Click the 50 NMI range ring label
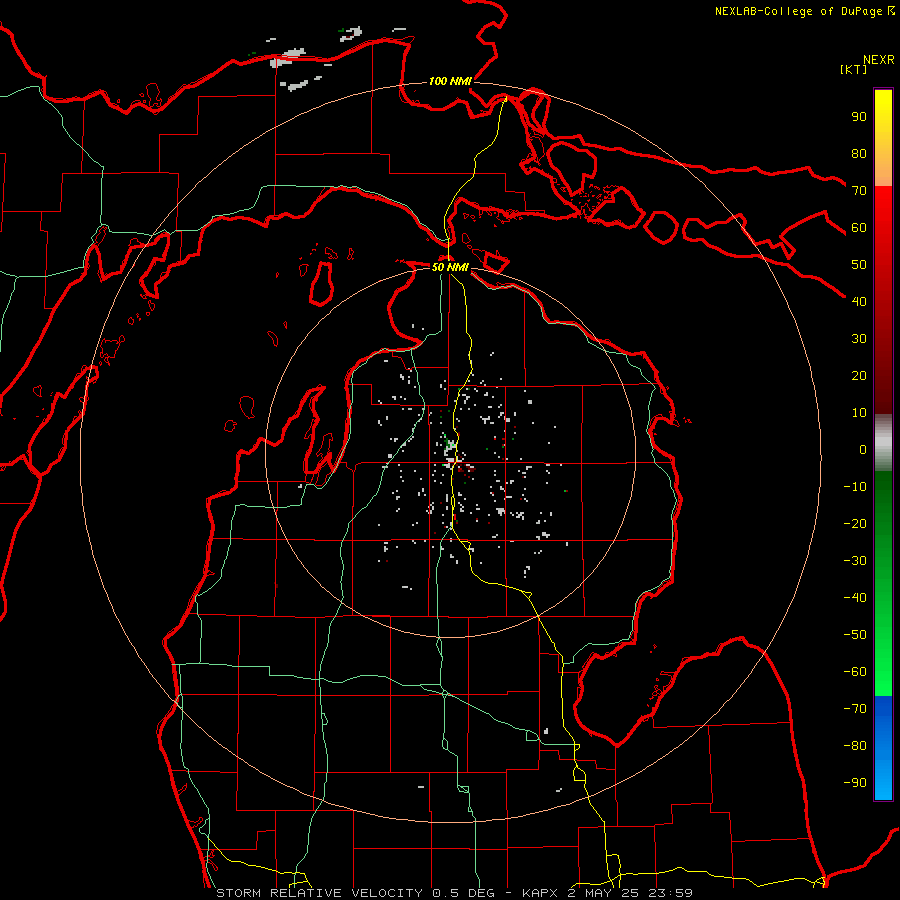This screenshot has height=900, width=900. [450, 267]
